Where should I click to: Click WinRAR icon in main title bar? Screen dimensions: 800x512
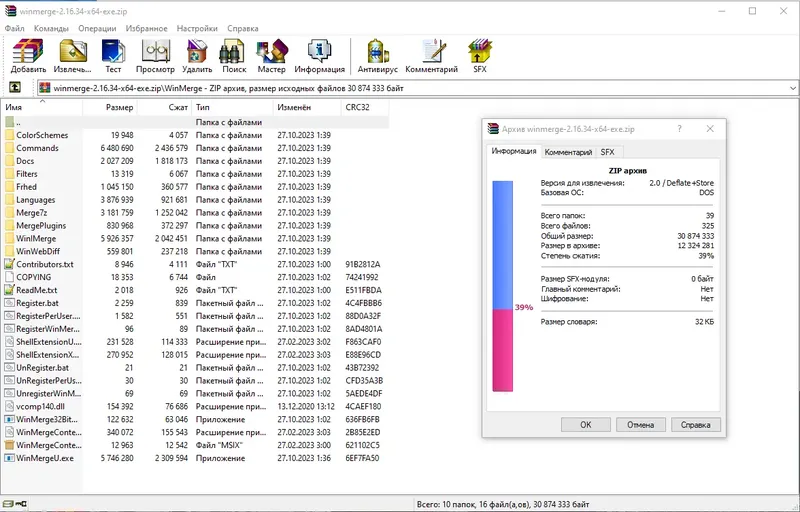(10, 11)
